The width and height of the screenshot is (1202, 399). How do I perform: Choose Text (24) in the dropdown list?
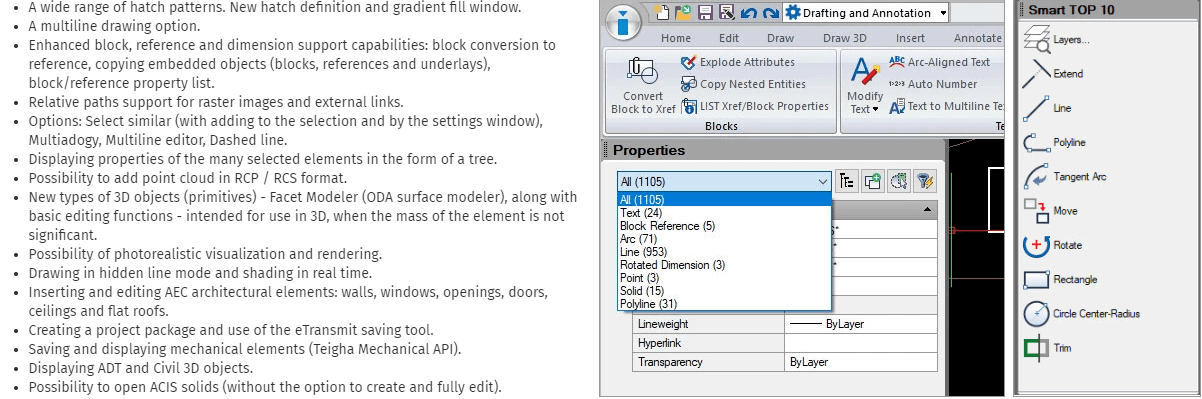[724, 213]
